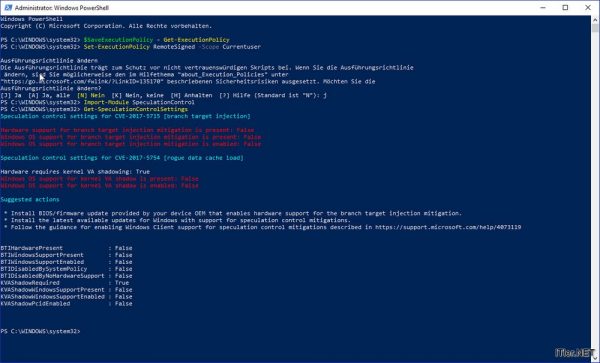Click the "KVAShadowWindowsSupportEnabled" property row
600x363 pixels.
[x=66, y=296]
